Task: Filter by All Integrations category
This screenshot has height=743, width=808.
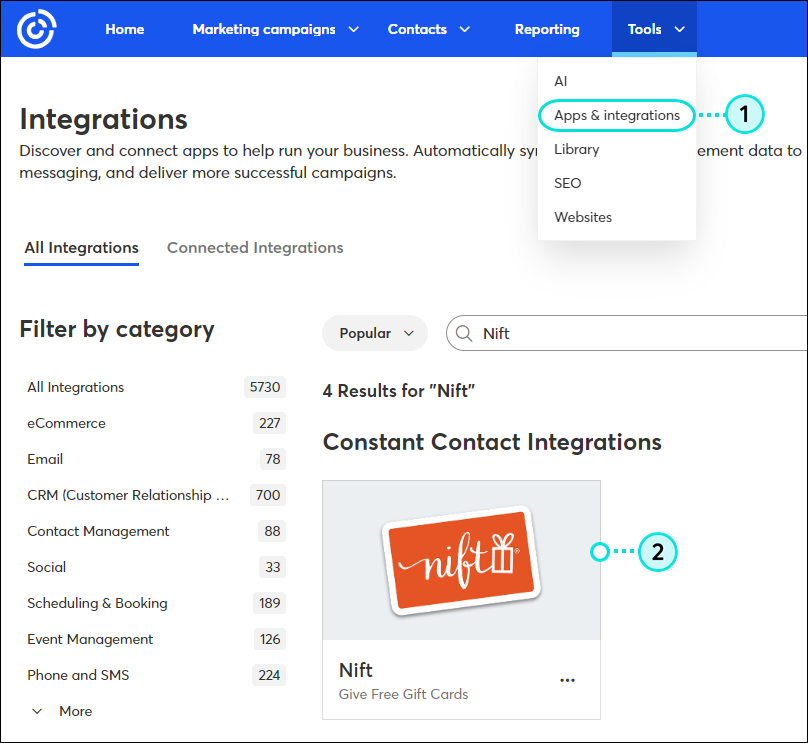Action: point(156,387)
